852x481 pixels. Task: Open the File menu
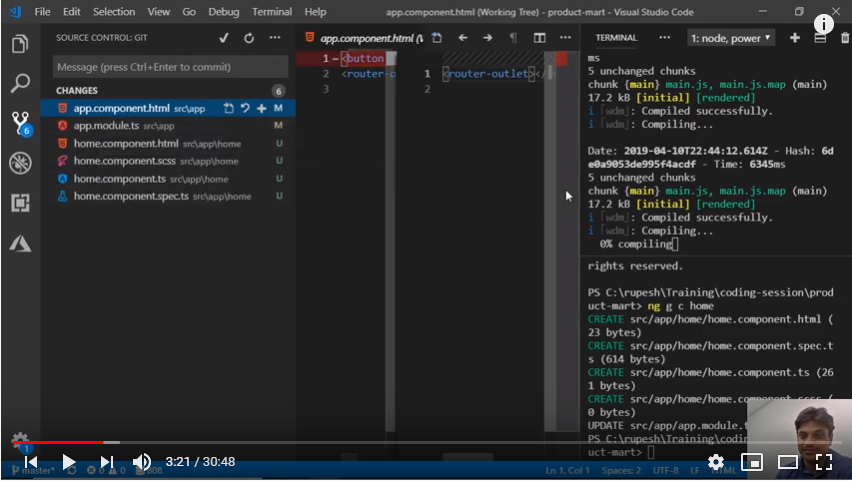pyautogui.click(x=42, y=11)
